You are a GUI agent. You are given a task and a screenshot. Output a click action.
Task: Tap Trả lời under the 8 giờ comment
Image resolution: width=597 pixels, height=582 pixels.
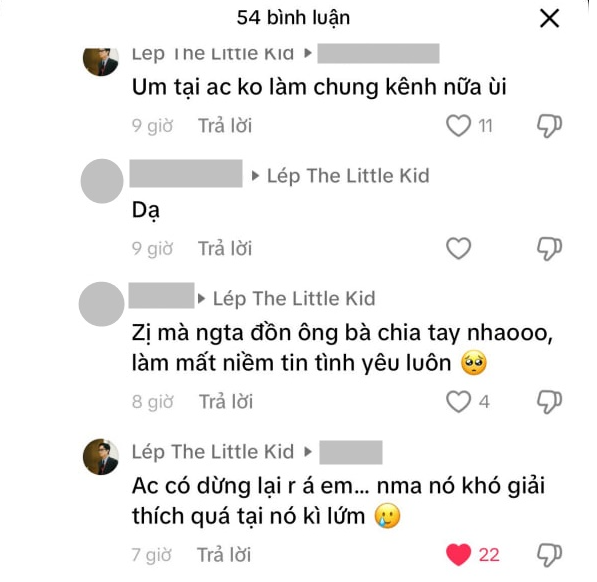point(226,402)
